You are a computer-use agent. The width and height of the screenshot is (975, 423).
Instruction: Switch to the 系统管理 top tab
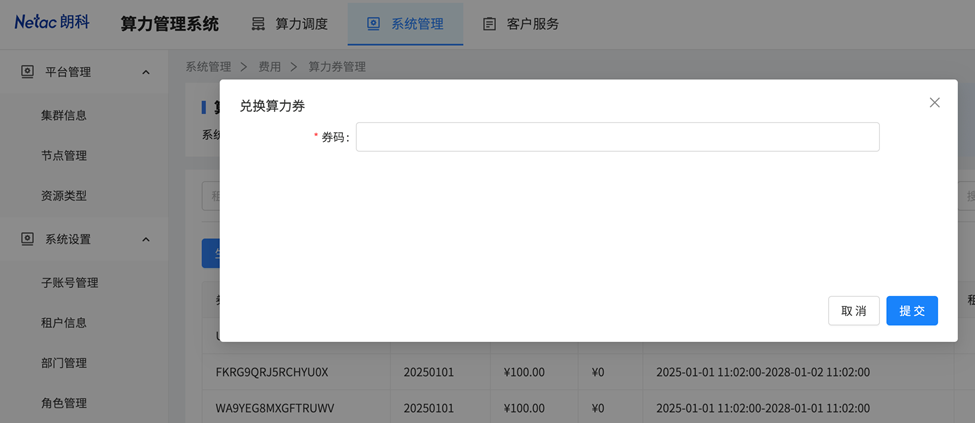(405, 24)
